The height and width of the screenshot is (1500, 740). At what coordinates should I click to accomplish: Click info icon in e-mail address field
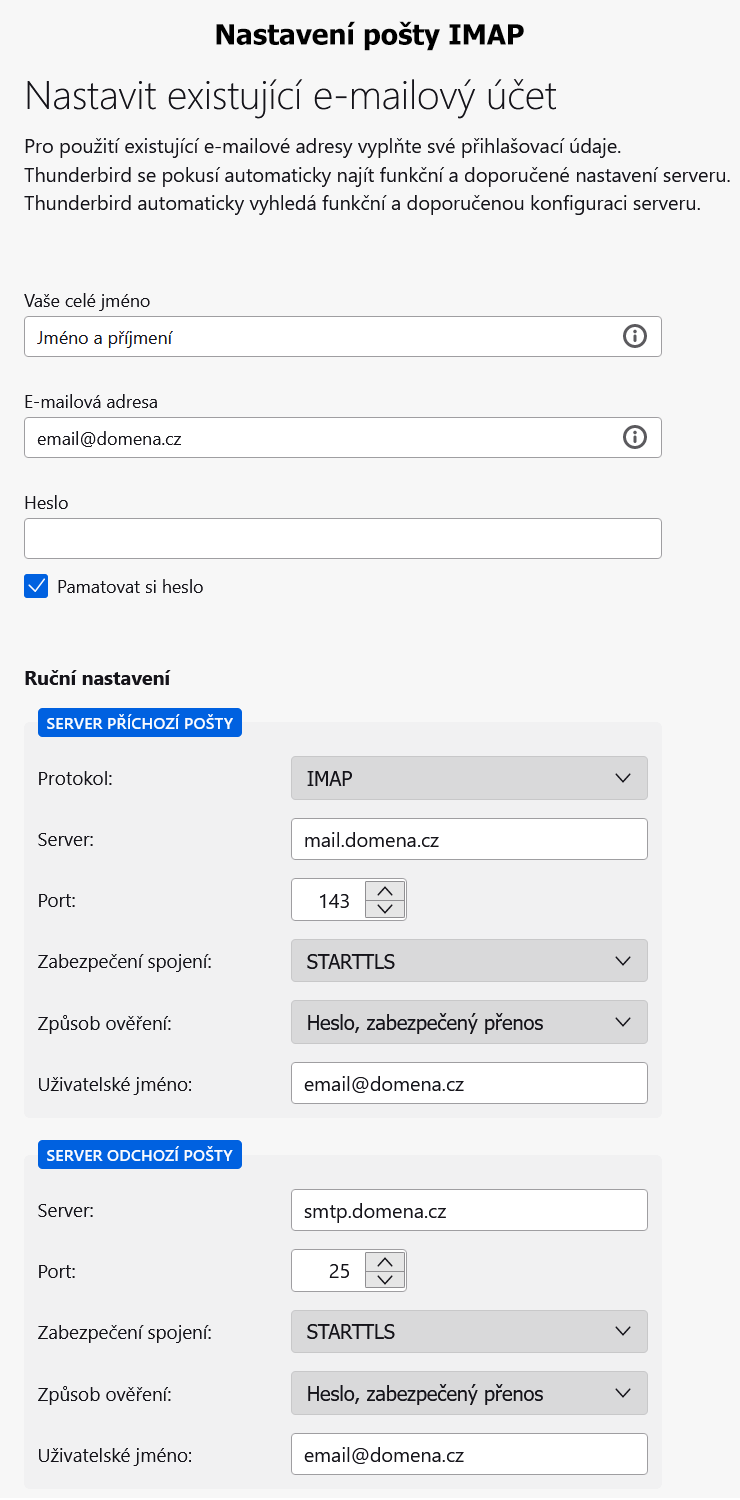pyautogui.click(x=635, y=437)
